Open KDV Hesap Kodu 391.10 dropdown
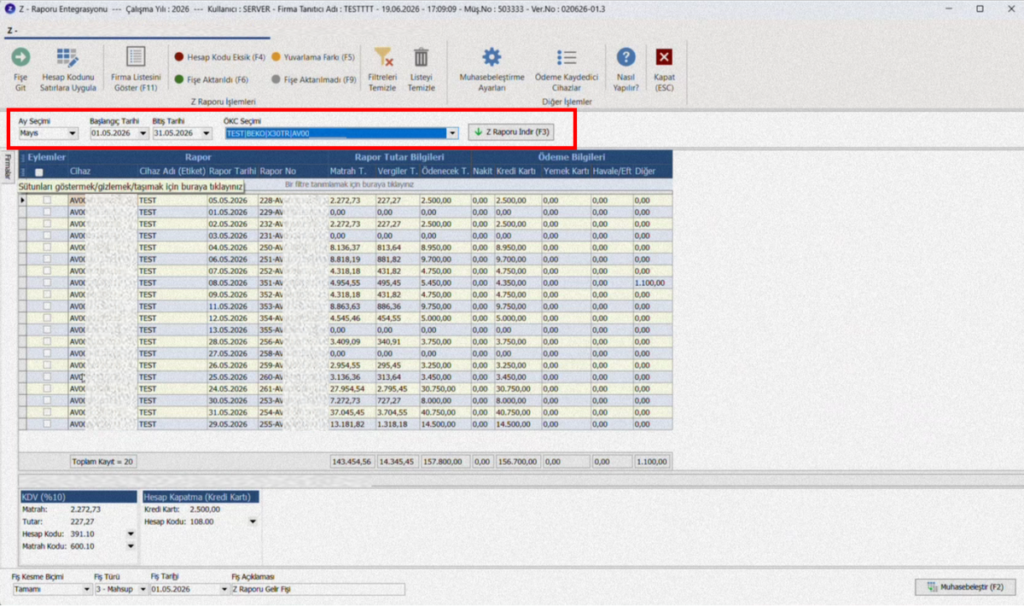The height and width of the screenshot is (606, 1024). 131,534
